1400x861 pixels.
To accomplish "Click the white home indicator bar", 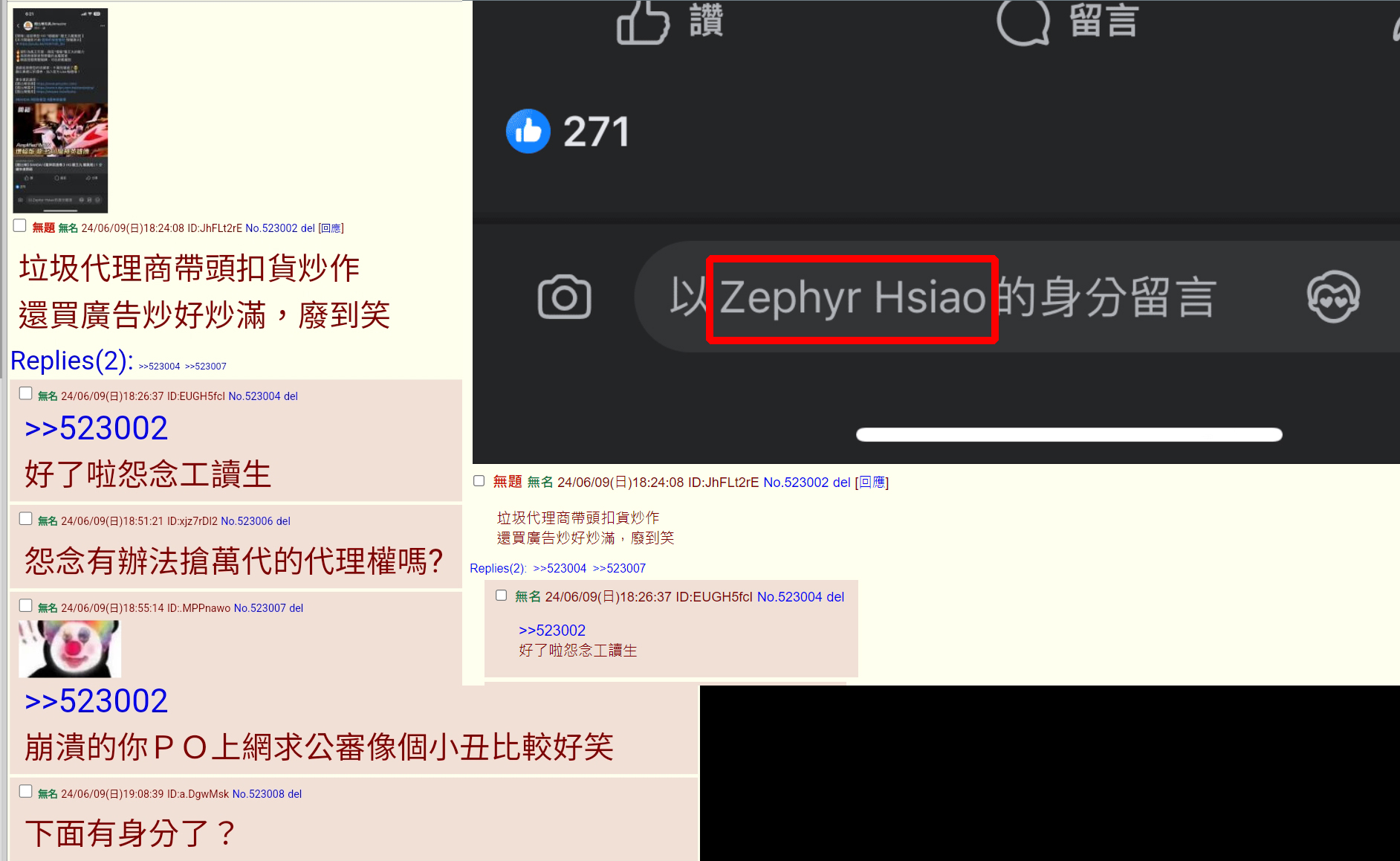I will (1069, 435).
